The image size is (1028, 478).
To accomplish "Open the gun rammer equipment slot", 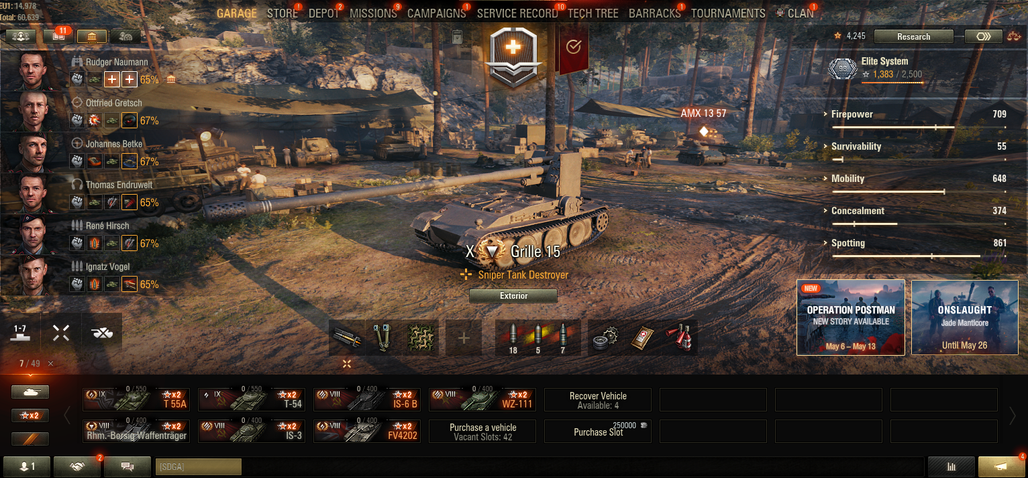I will [347, 337].
